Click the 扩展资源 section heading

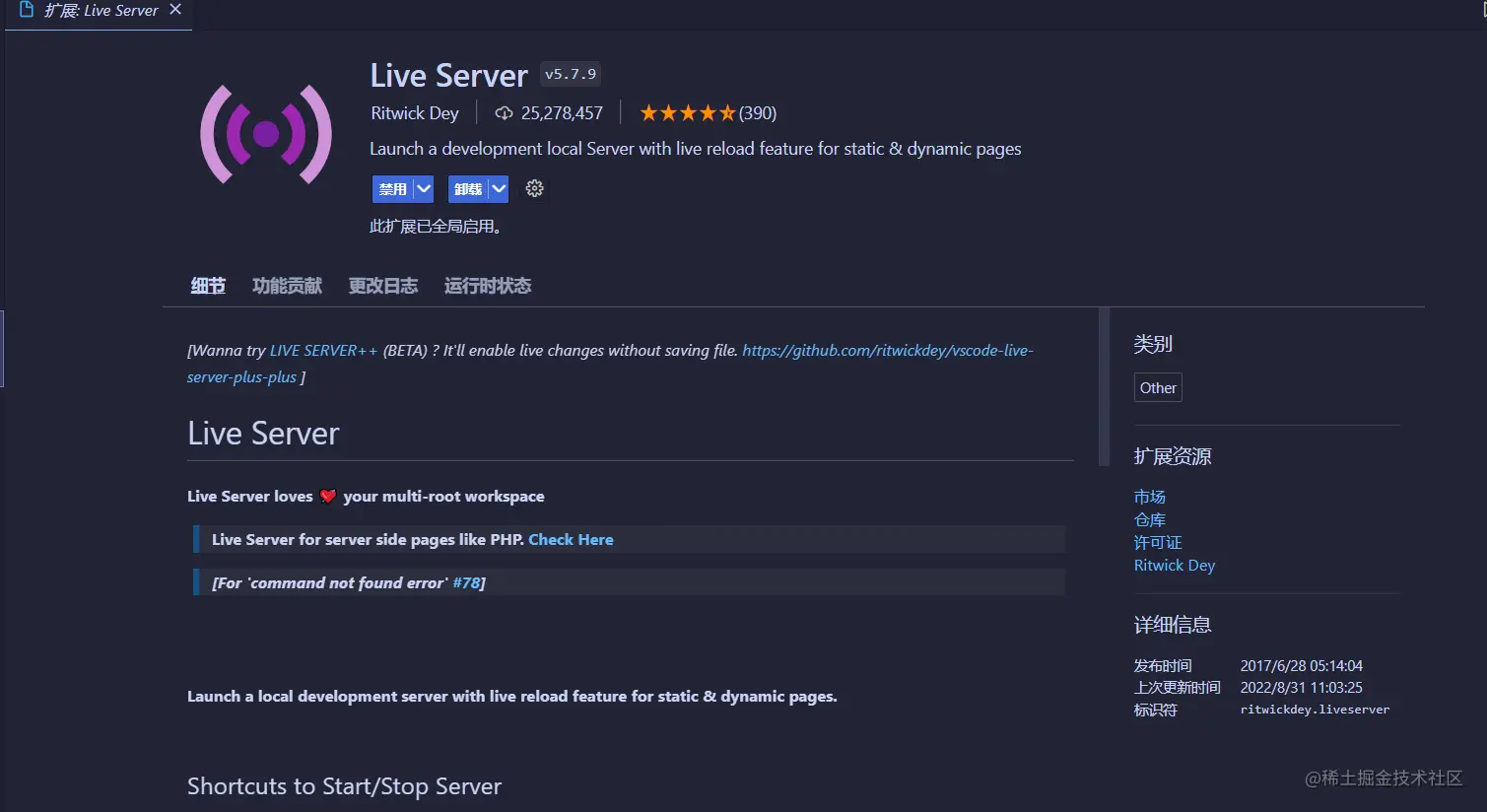(1173, 456)
